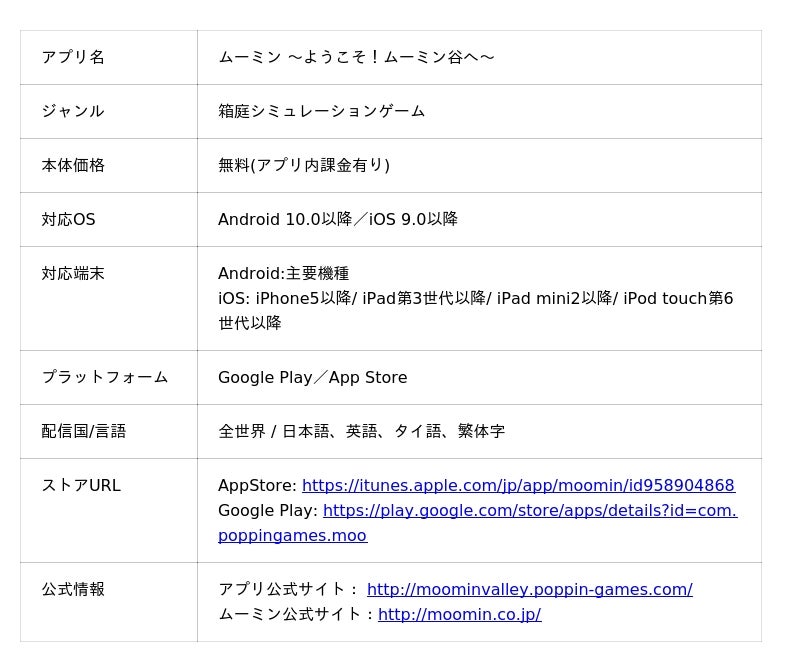Open the AppStore itunes.apple.com link
800x672 pixels.
click(x=518, y=486)
